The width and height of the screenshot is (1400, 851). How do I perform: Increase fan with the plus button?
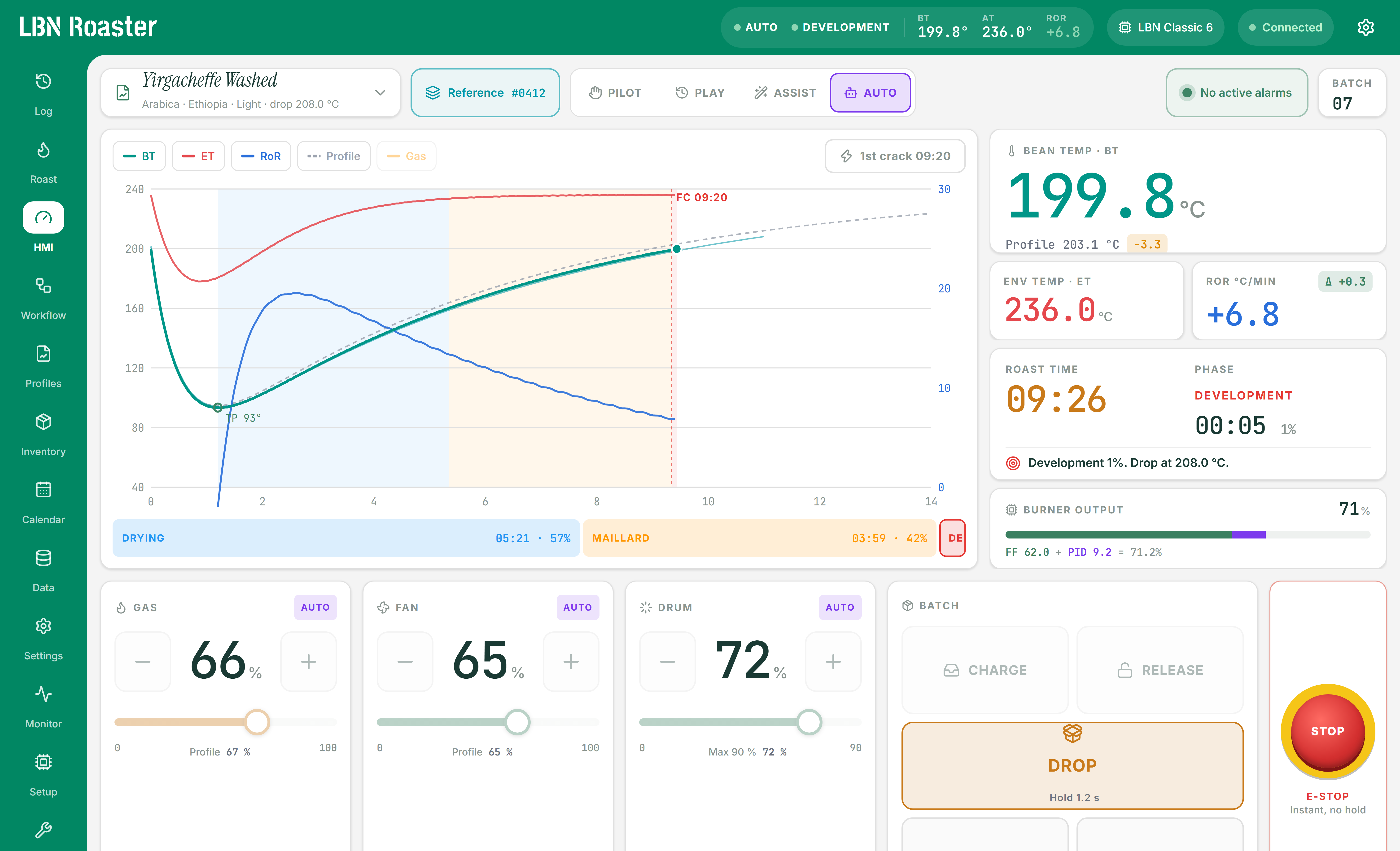pyautogui.click(x=571, y=662)
